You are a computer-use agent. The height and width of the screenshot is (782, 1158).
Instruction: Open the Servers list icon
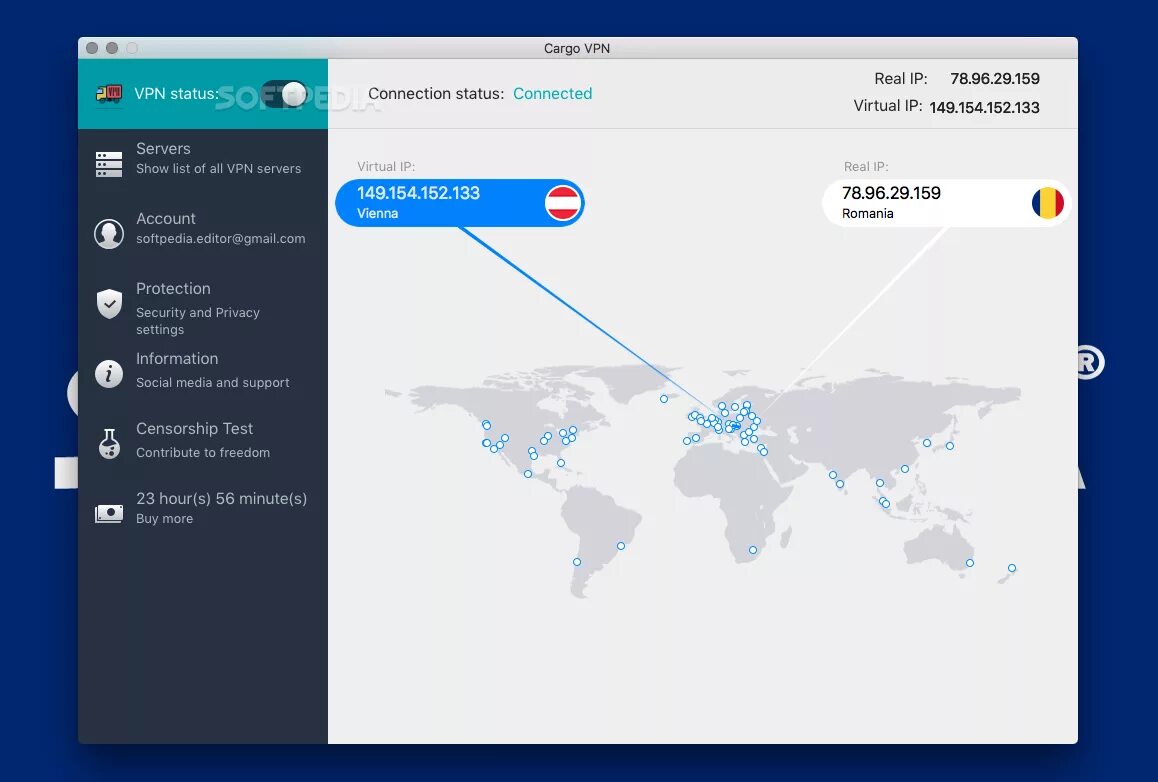click(109, 164)
